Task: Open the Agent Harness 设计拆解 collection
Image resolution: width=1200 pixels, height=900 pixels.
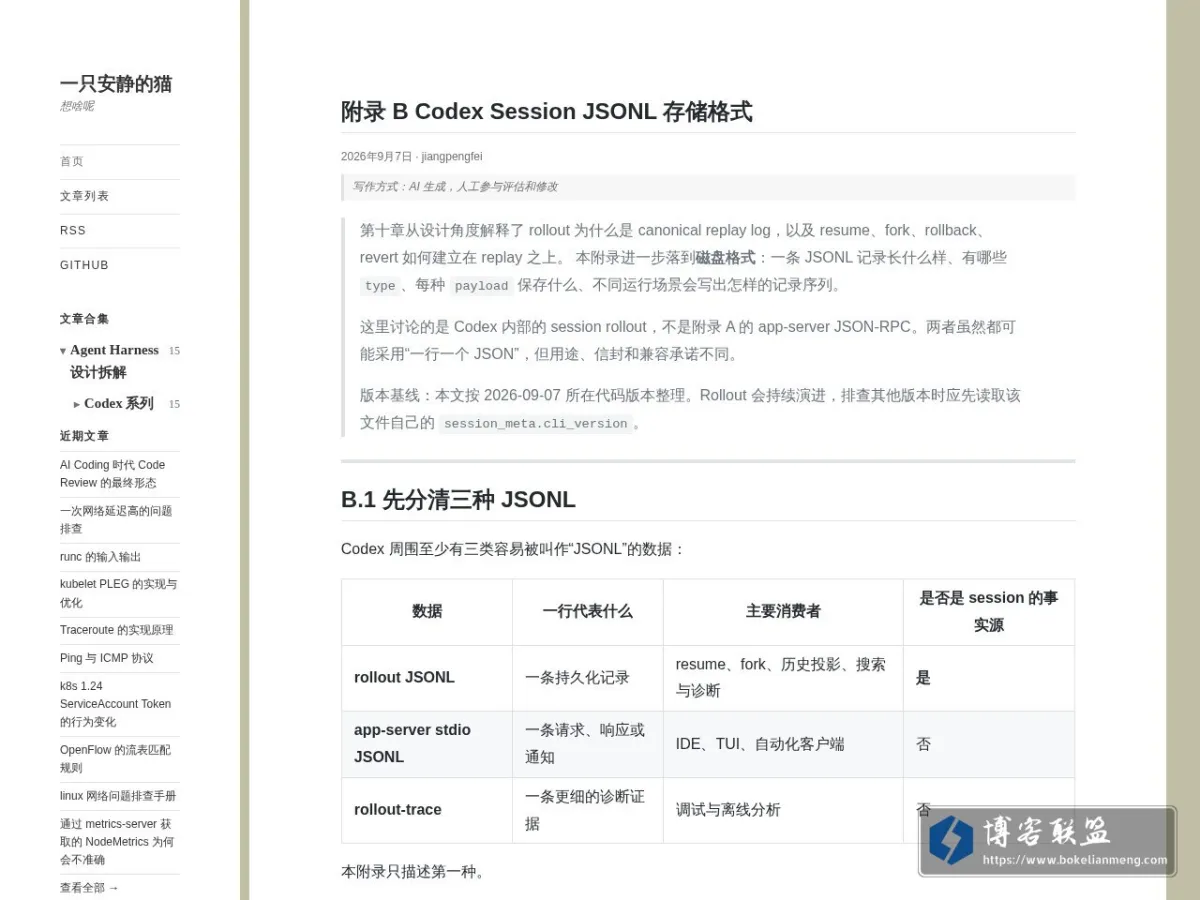Action: [114, 361]
